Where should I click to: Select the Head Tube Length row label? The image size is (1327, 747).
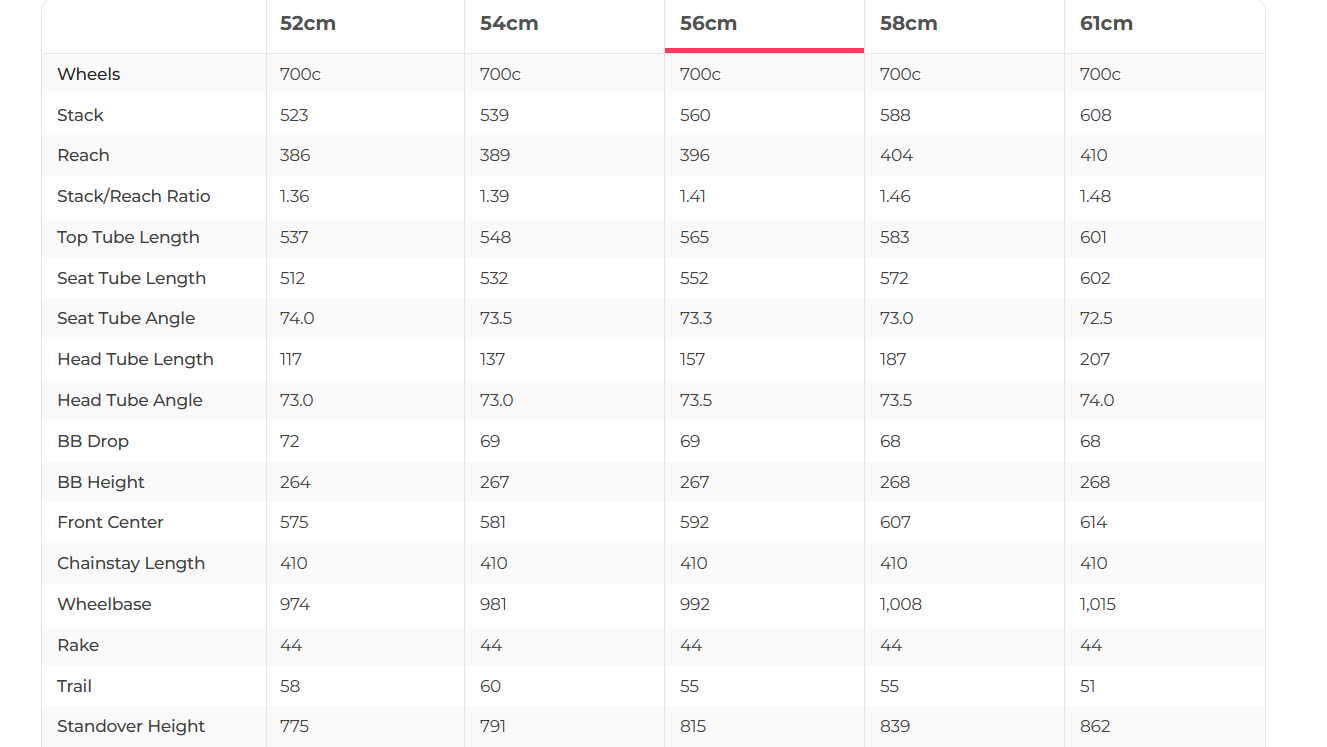(x=135, y=359)
